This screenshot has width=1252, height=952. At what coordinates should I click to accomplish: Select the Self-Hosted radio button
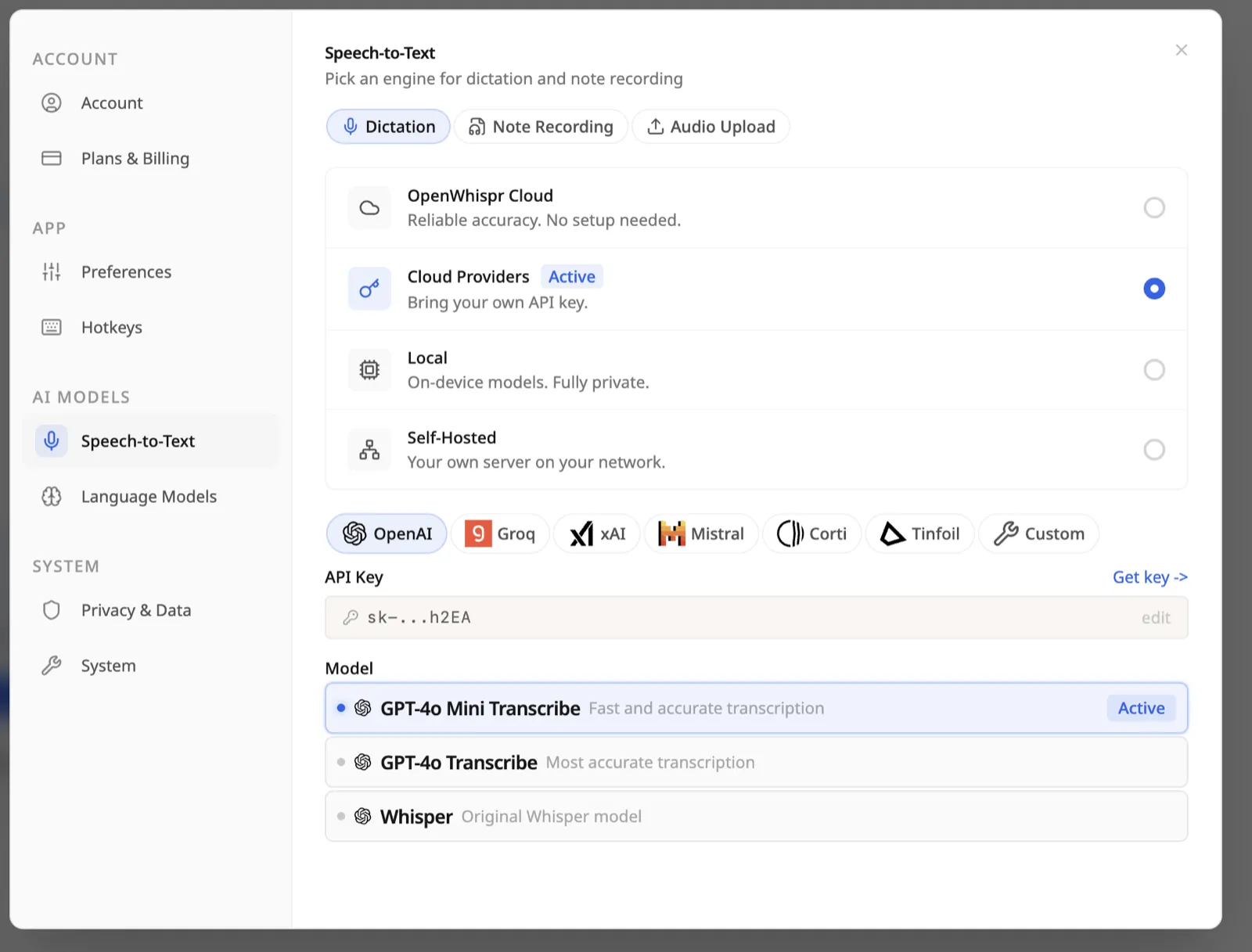click(x=1154, y=450)
